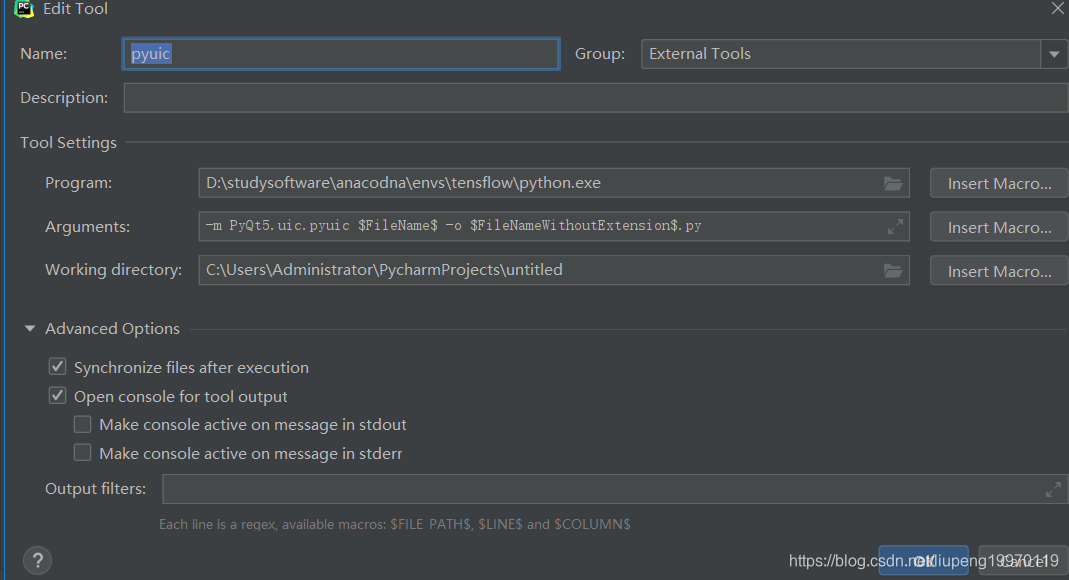Viewport: 1069px width, 580px height.
Task: Enable Make console active on stdout message
Action: [x=82, y=425]
